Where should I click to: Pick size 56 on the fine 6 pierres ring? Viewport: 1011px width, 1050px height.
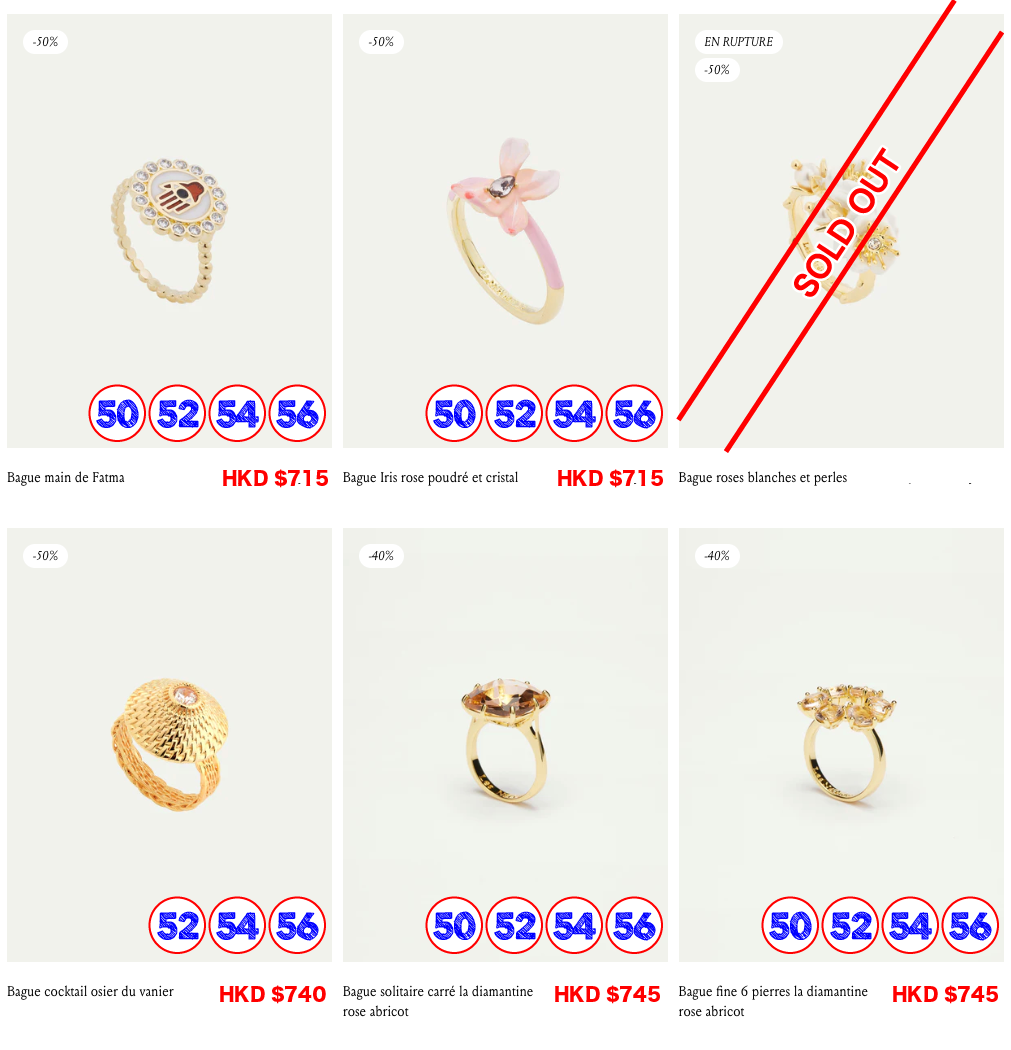970,925
